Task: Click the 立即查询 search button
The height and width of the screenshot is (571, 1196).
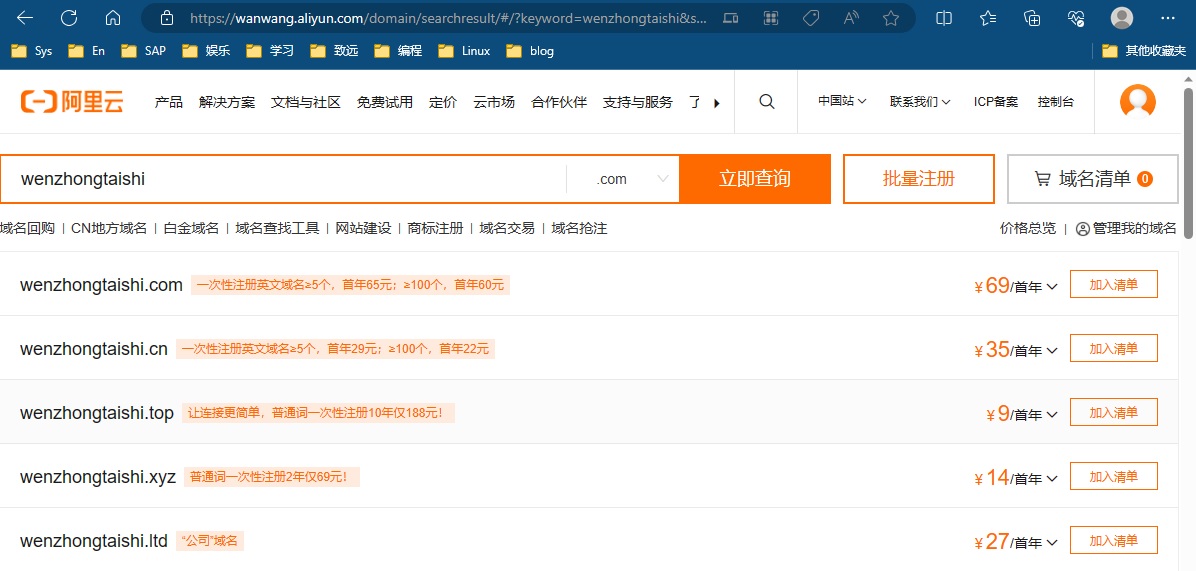Action: click(x=754, y=179)
